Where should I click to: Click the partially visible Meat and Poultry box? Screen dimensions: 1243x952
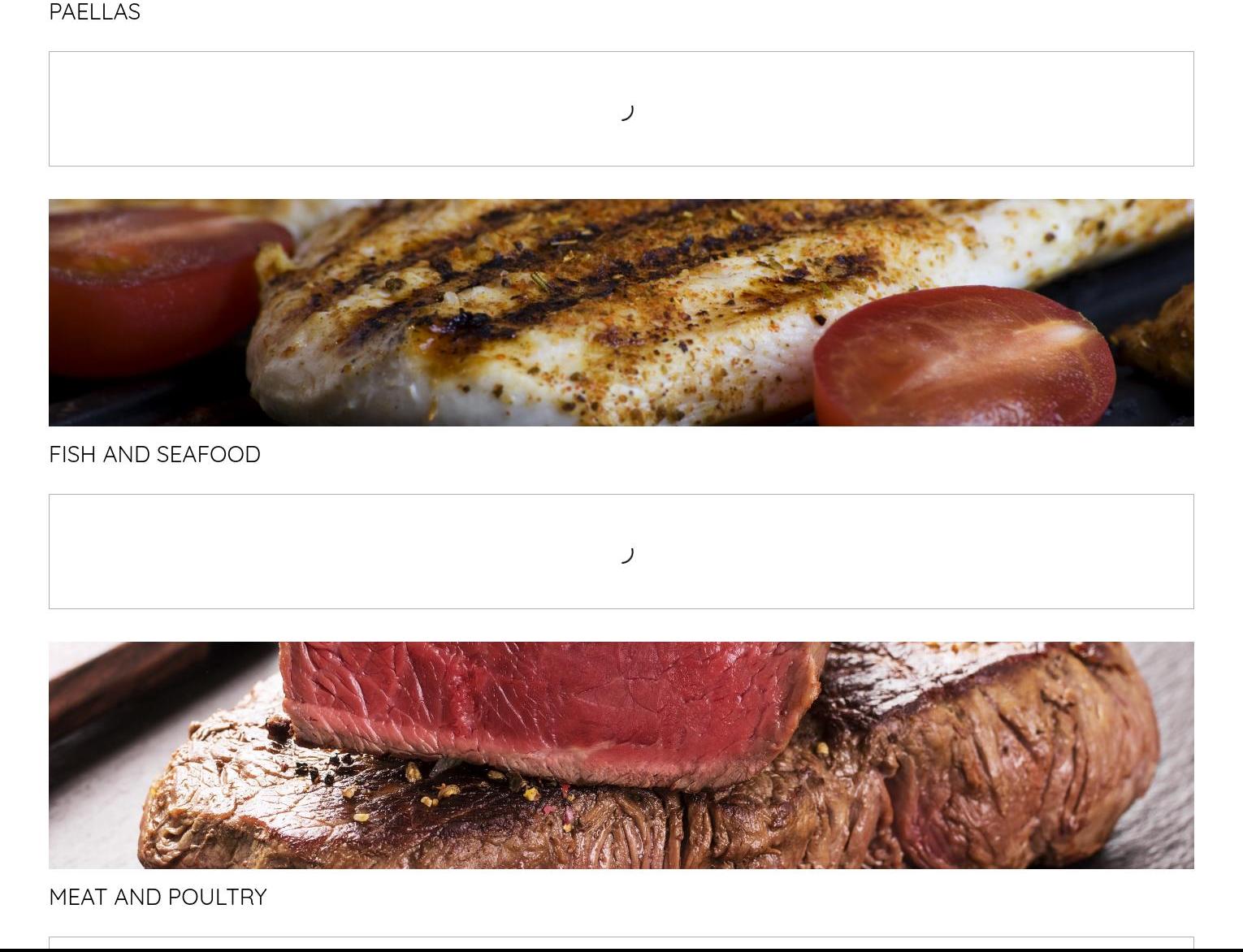[621, 942]
